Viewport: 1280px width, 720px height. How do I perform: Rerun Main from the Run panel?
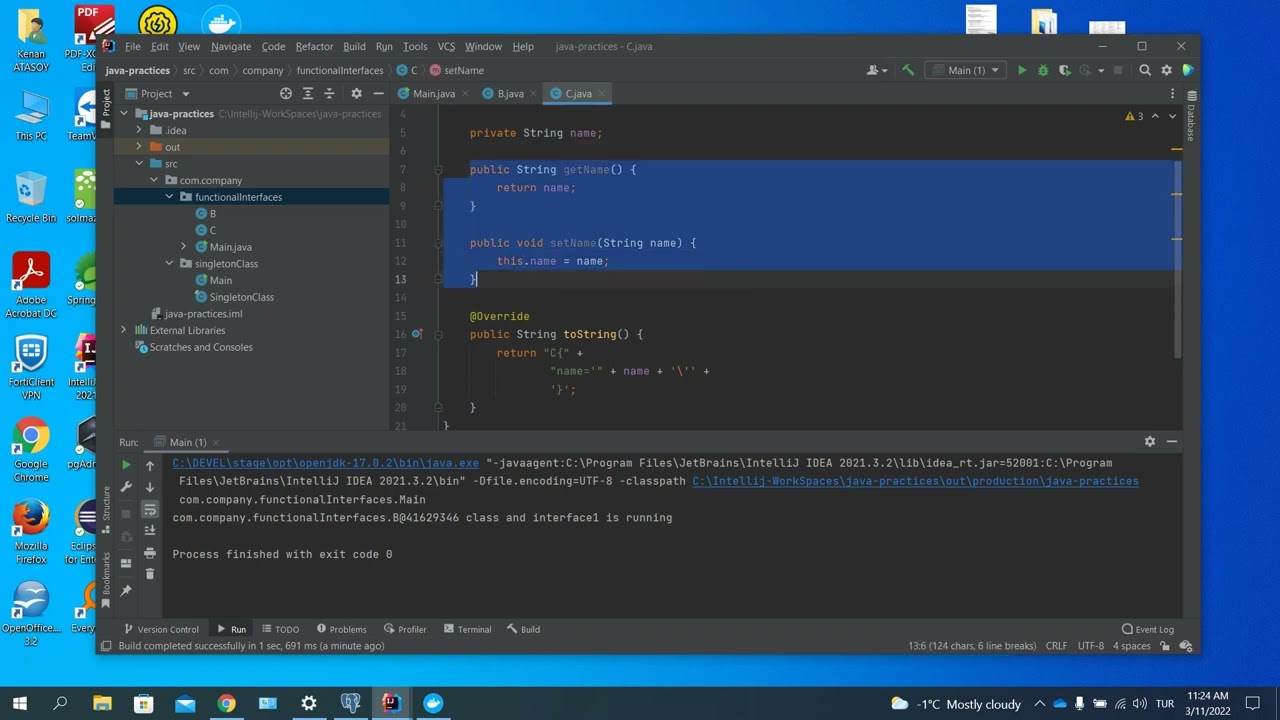126,465
